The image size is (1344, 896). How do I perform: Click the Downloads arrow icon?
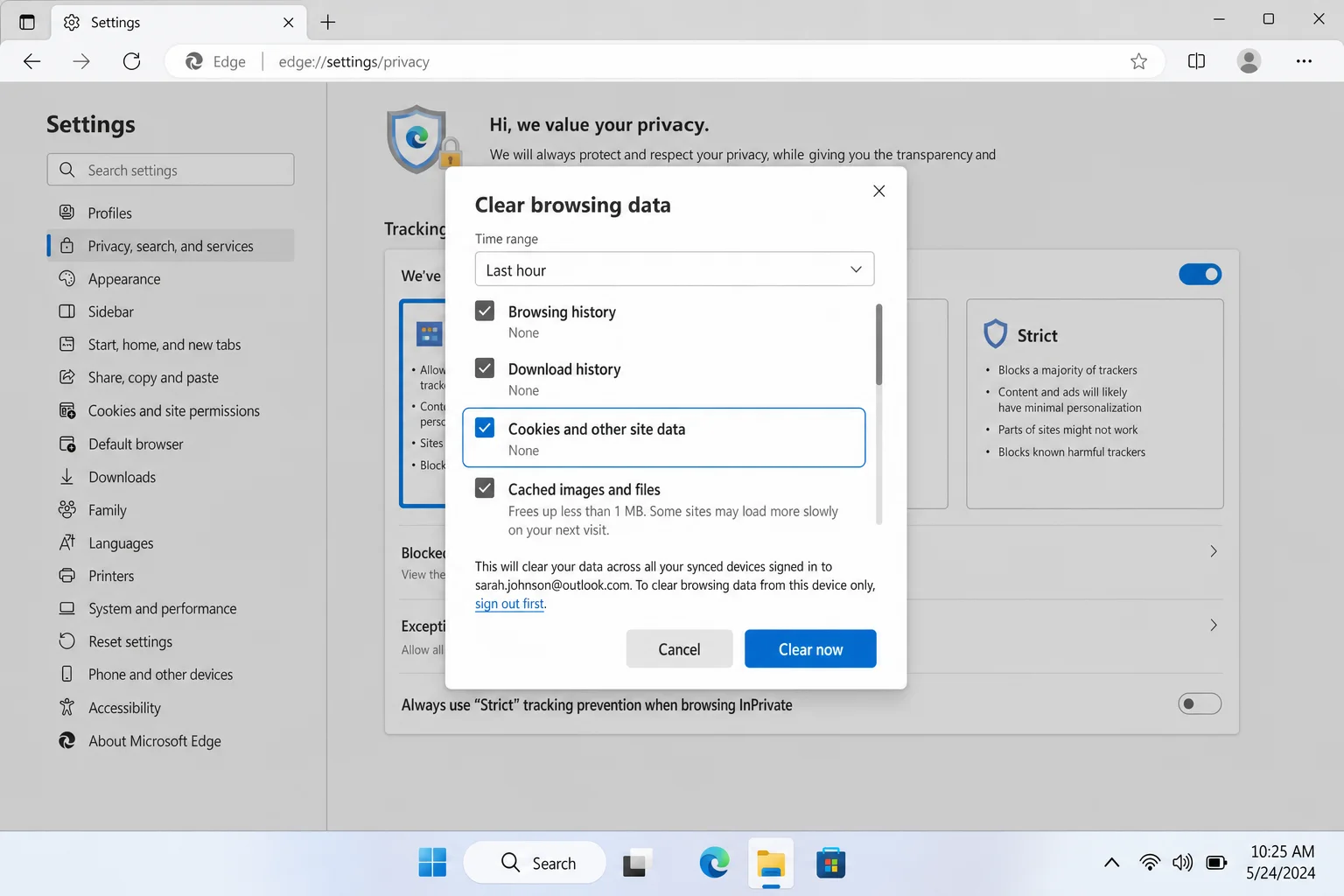tap(66, 477)
